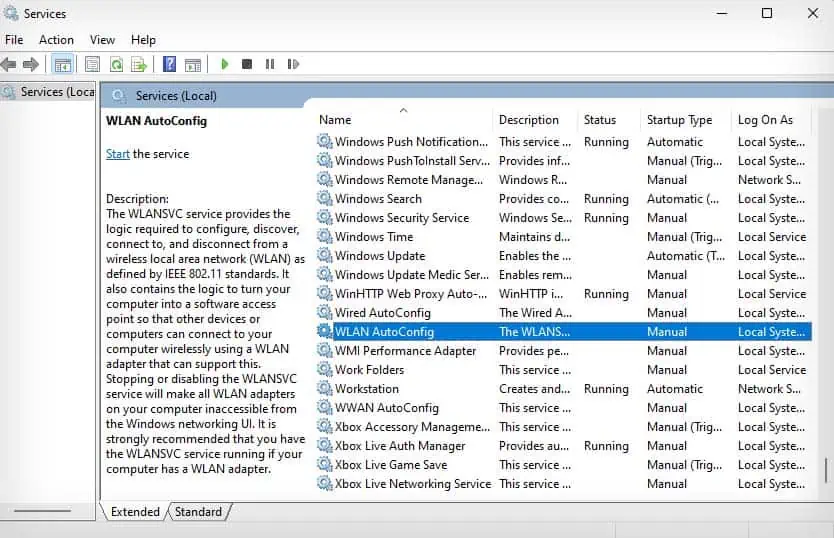Sort by the Startup Type column header

686,120
